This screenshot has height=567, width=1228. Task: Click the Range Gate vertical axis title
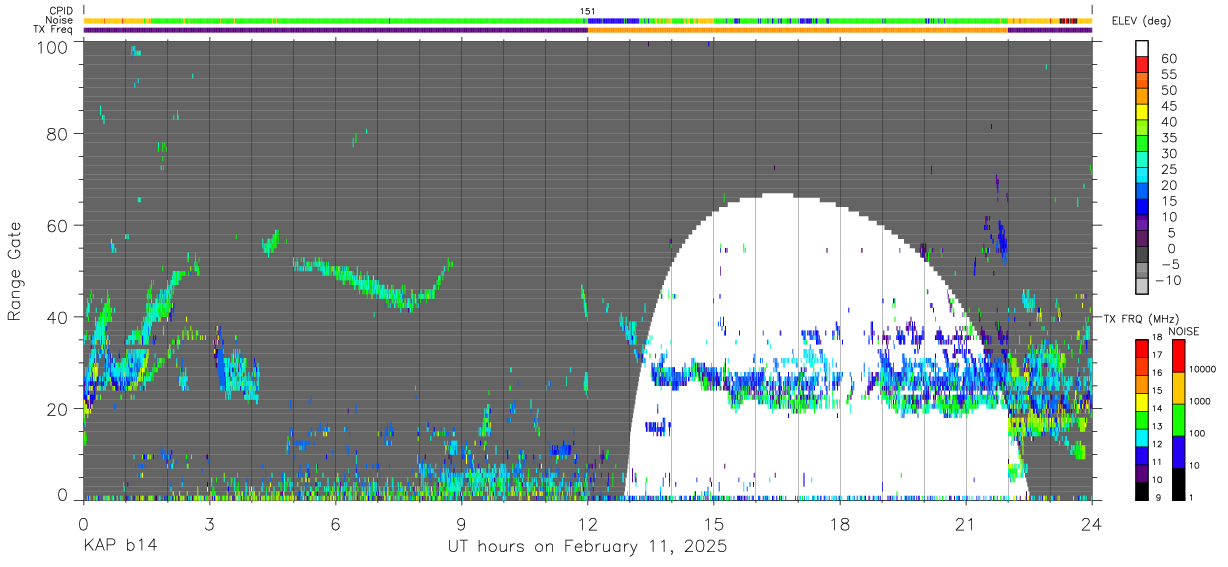[15, 272]
